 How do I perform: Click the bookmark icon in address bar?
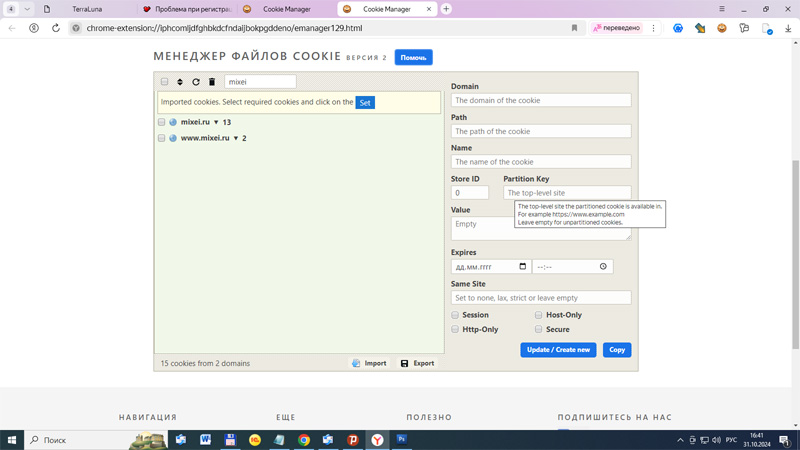click(574, 28)
